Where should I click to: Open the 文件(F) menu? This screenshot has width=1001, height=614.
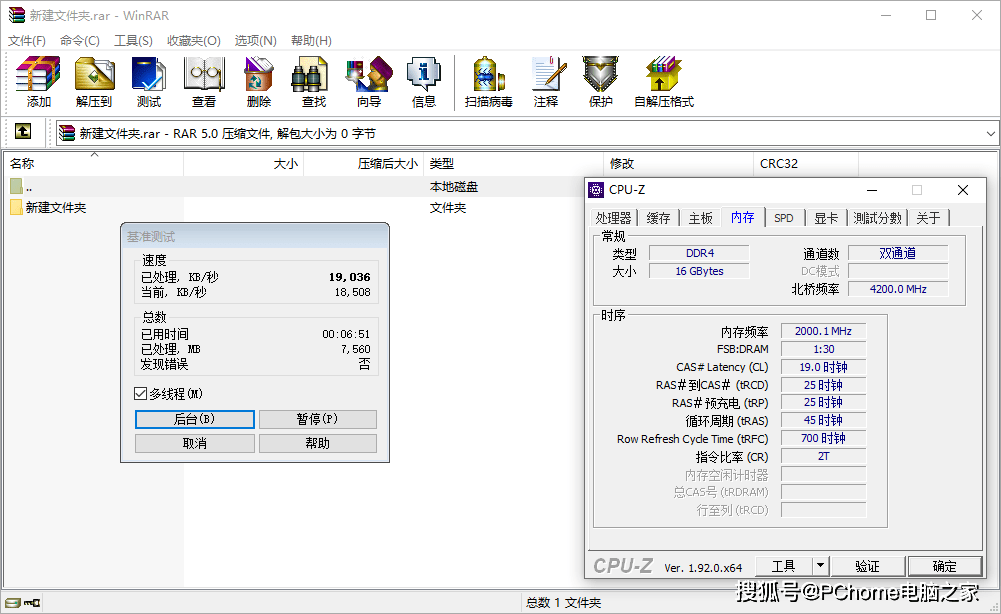point(26,41)
